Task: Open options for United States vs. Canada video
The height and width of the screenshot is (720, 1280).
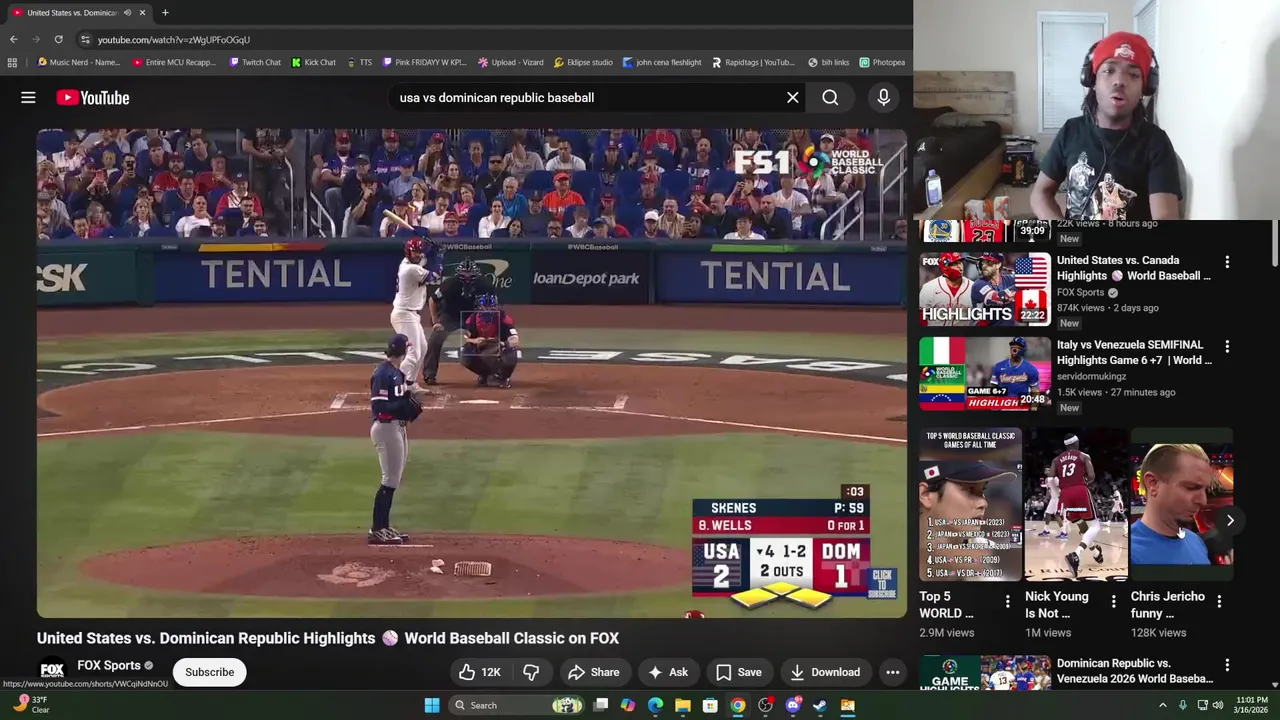Action: point(1227,262)
